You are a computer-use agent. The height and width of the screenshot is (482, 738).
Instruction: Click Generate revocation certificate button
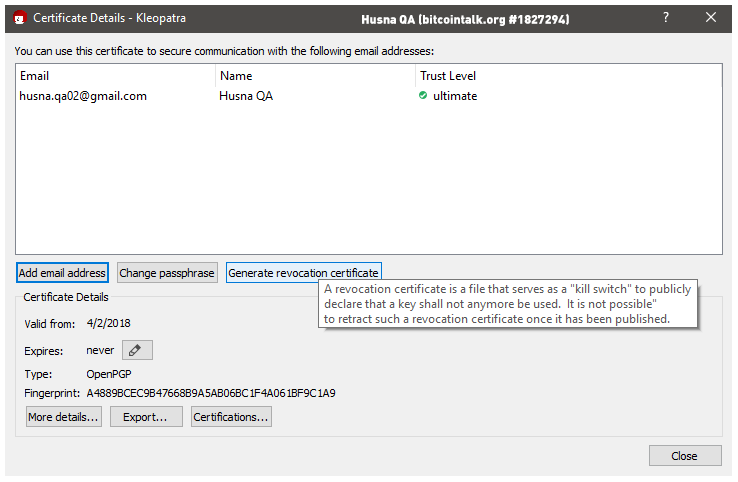(x=304, y=273)
